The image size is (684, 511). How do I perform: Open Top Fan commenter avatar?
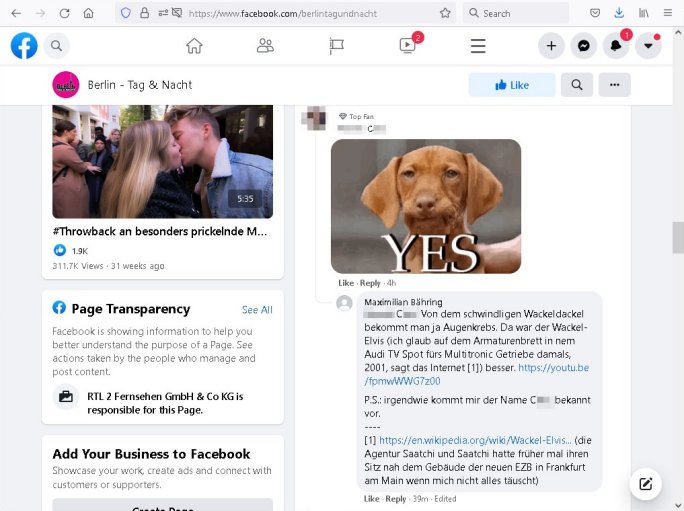[314, 118]
